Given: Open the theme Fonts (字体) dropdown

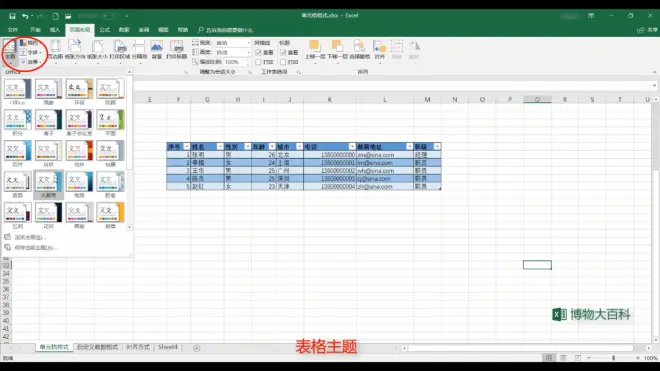Looking at the screenshot, I should (31, 52).
